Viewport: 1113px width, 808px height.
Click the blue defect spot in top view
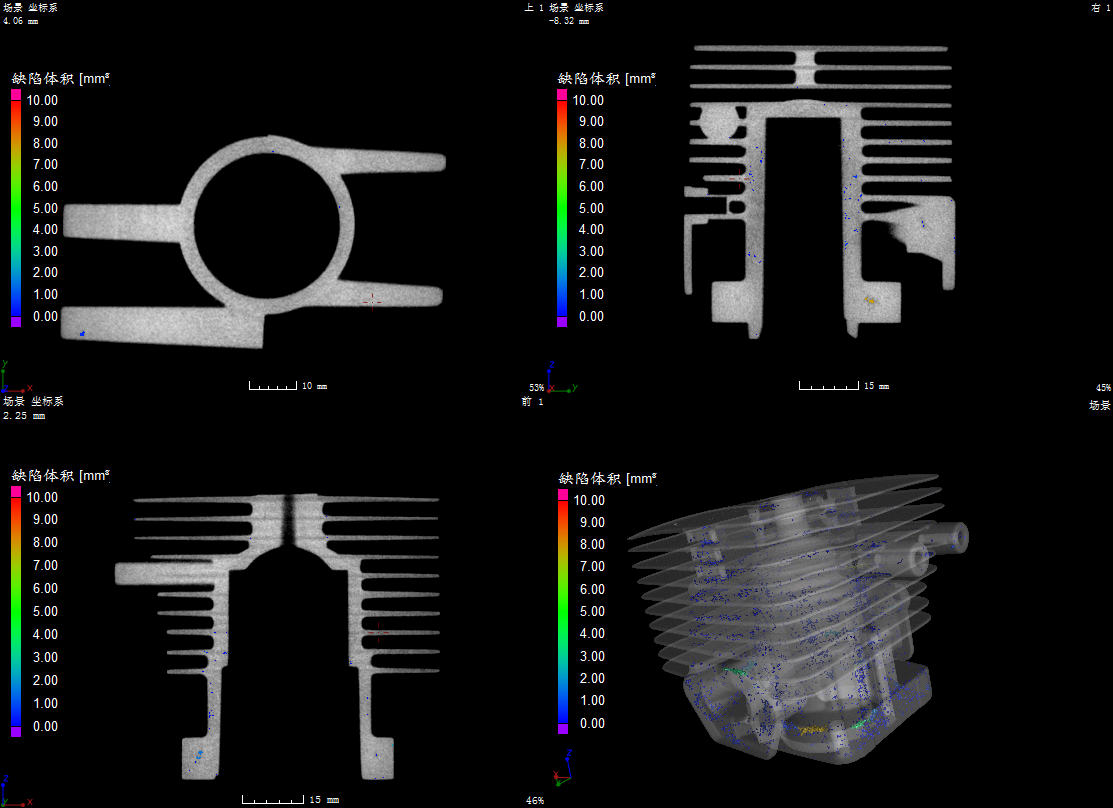[x=82, y=332]
